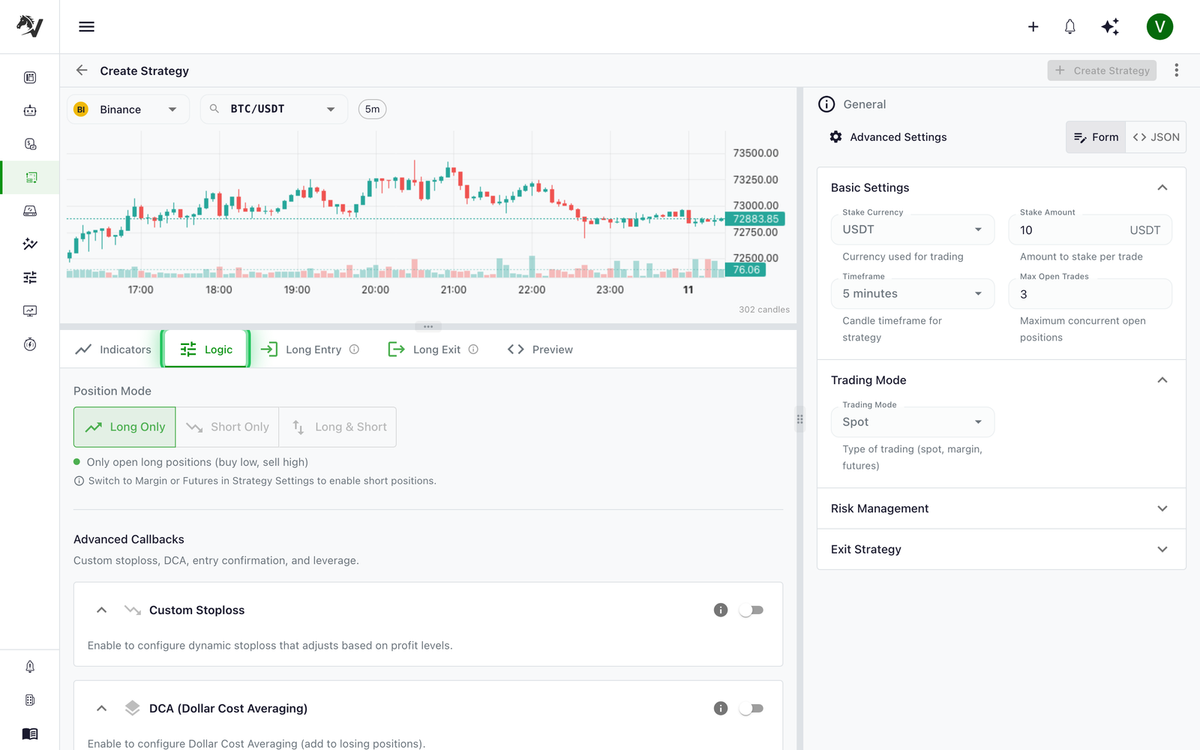The height and width of the screenshot is (750, 1200).
Task: Open the monitor chart sidebar icon
Action: [x=30, y=311]
